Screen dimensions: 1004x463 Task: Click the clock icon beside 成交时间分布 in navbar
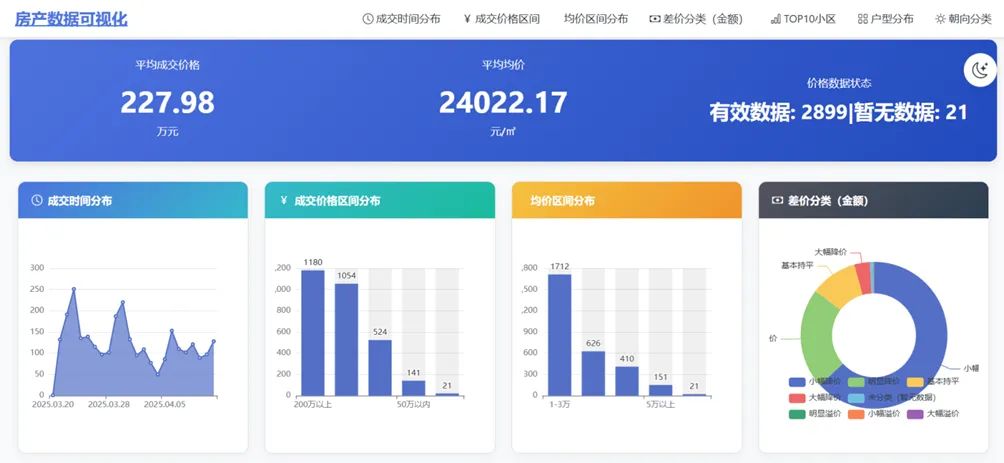tap(367, 19)
